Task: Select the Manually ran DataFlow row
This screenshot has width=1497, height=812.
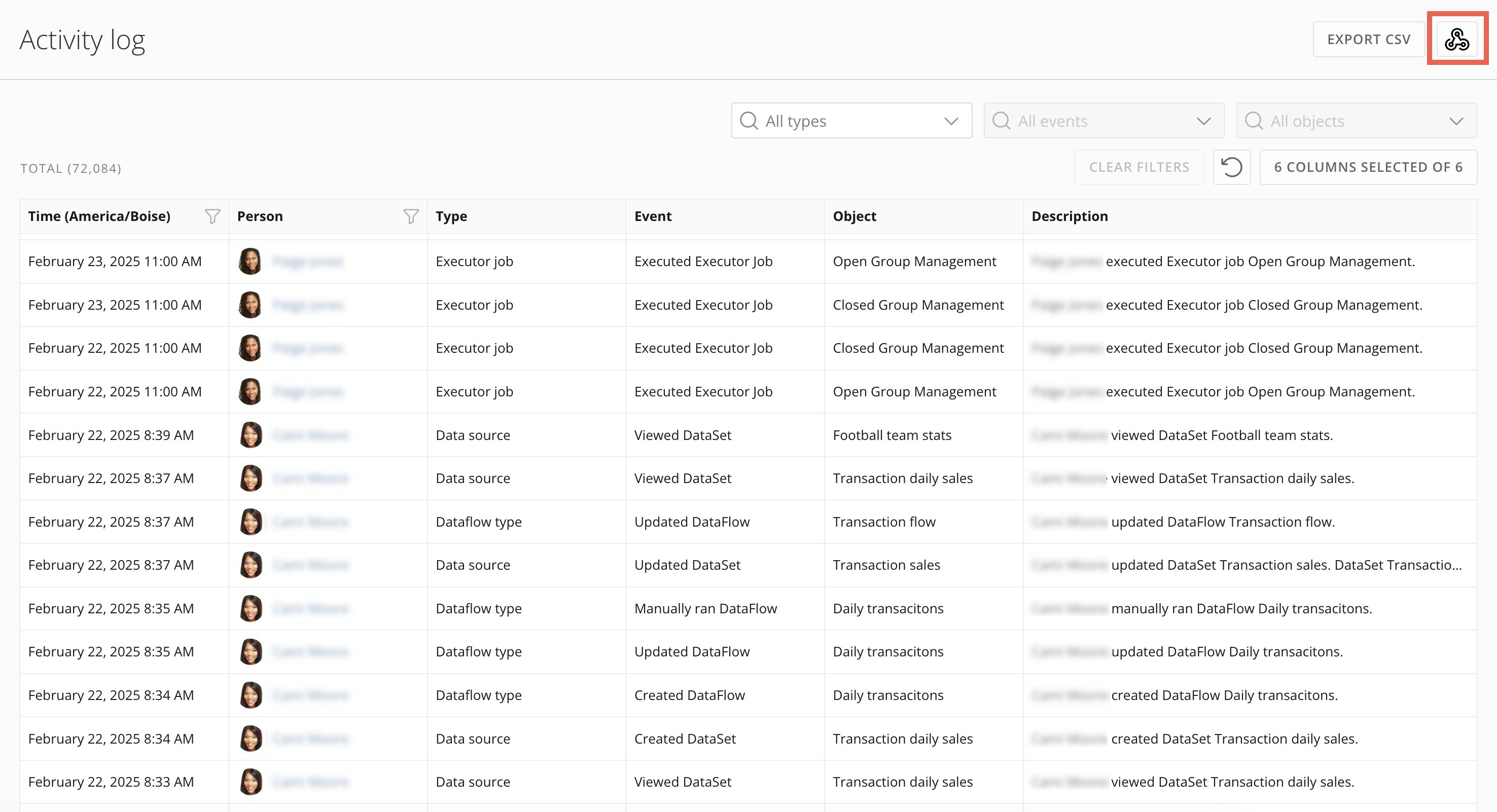Action: pyautogui.click(x=705, y=609)
